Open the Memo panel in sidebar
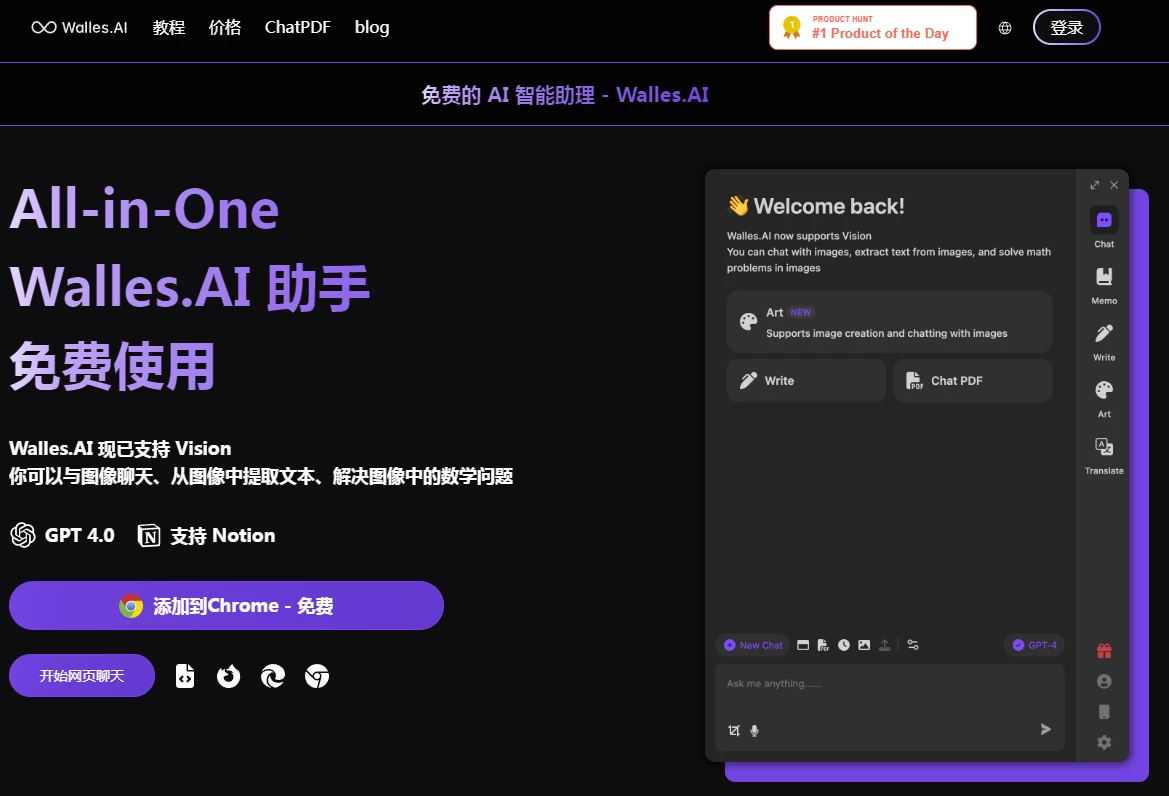This screenshot has width=1169, height=796. (x=1104, y=284)
